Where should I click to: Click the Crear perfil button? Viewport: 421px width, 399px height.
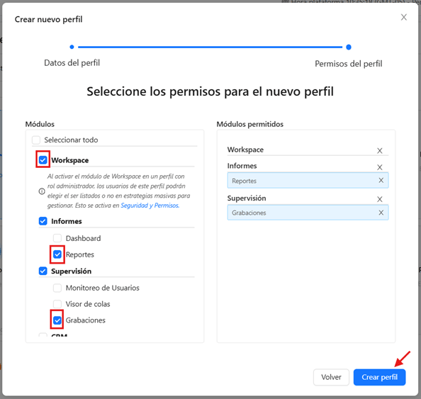tap(379, 377)
